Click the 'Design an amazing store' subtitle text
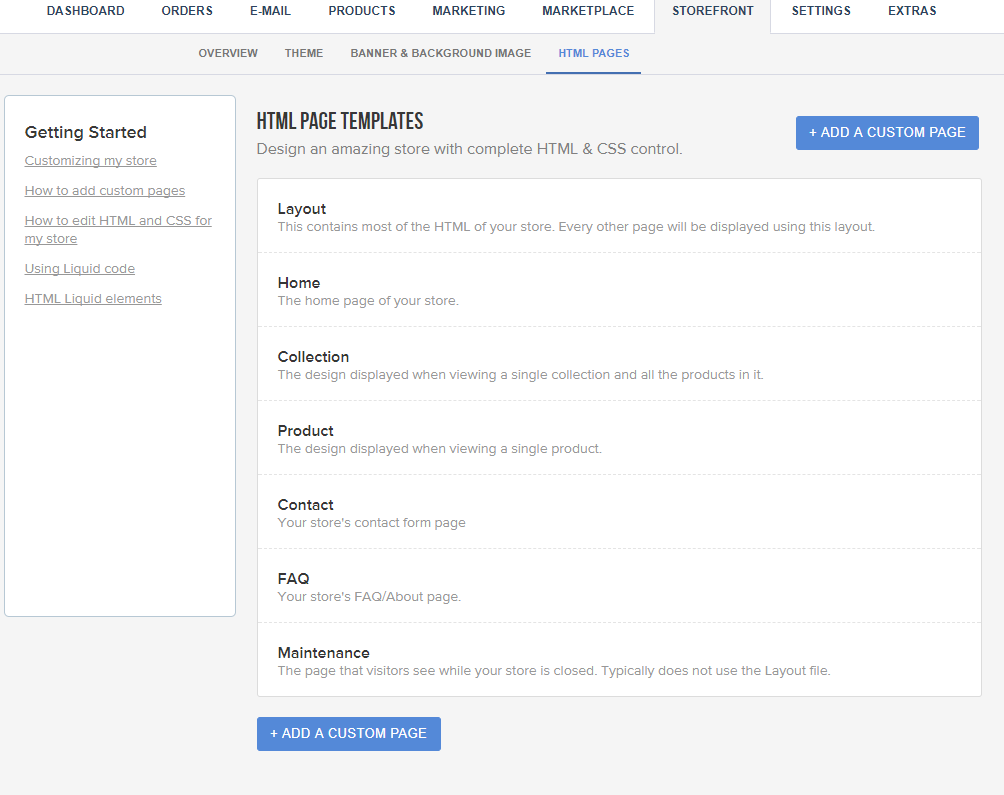This screenshot has width=1004, height=795. tap(469, 149)
